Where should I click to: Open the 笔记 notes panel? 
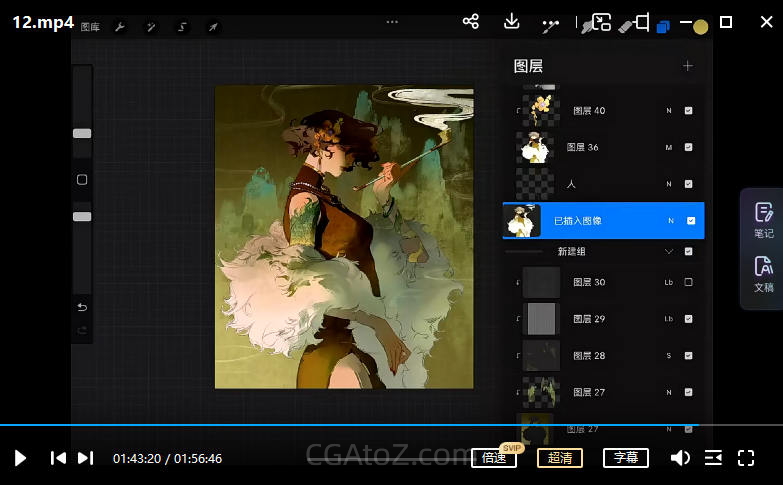point(763,219)
